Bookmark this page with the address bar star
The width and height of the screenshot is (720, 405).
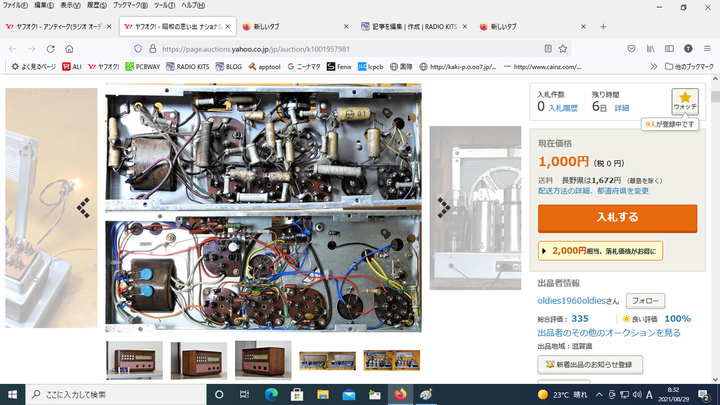[565, 48]
